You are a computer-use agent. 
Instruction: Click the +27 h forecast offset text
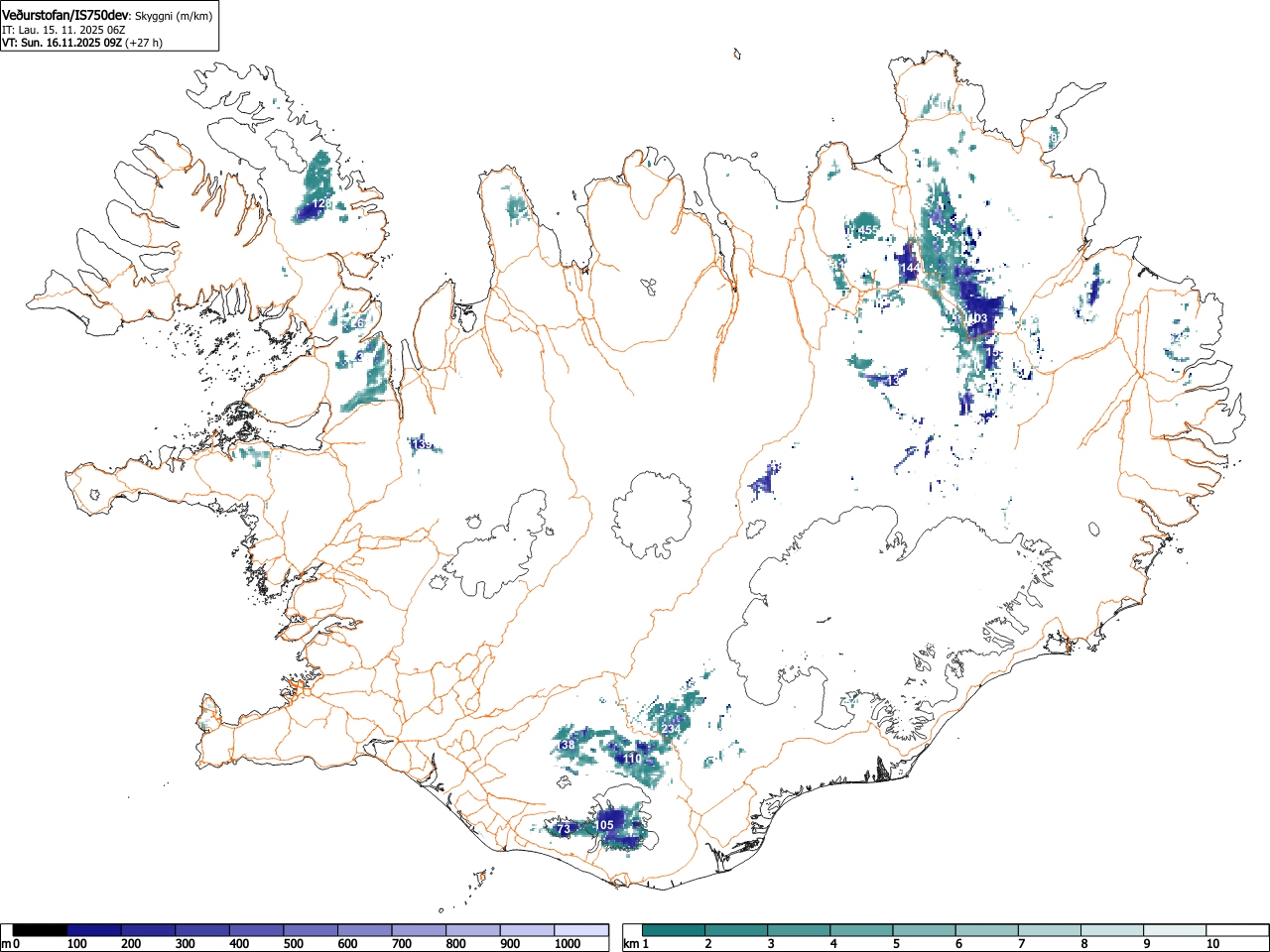pos(143,43)
